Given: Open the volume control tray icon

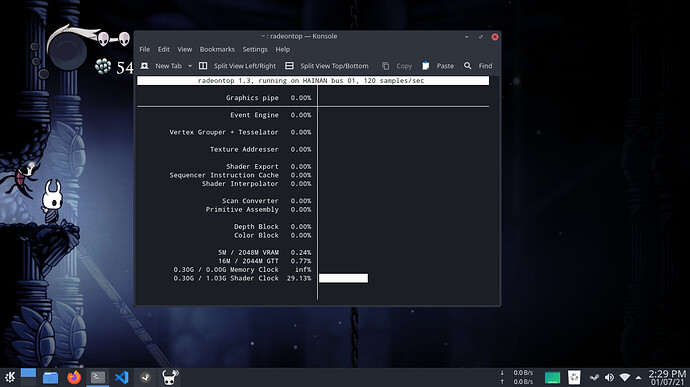Looking at the screenshot, I should (609, 378).
